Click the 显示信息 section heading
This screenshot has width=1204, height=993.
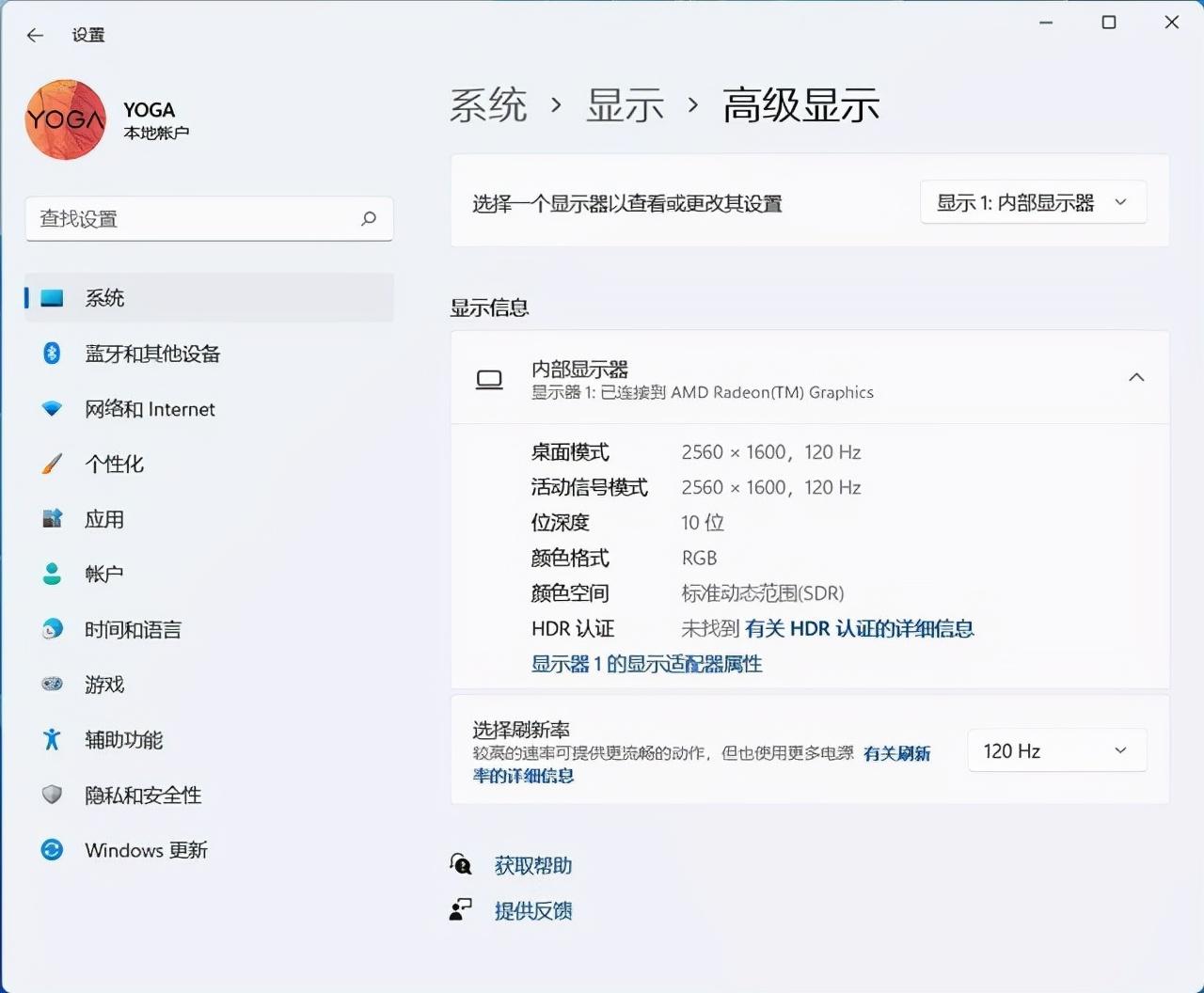[489, 307]
